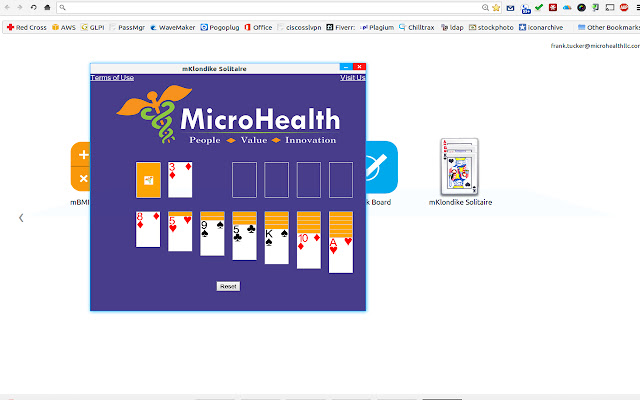Select the 10 of diamonds tableau card
This screenshot has height=400, width=640.
pyautogui.click(x=309, y=251)
